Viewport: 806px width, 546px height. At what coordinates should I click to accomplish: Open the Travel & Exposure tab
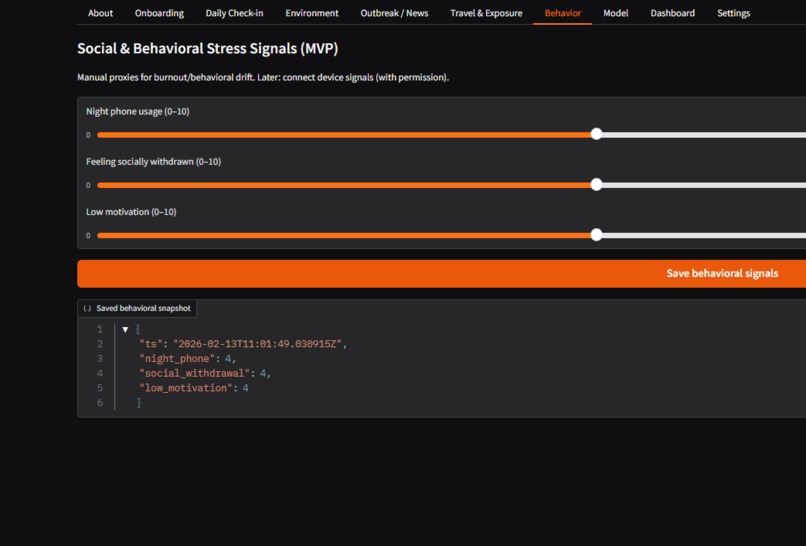click(486, 13)
